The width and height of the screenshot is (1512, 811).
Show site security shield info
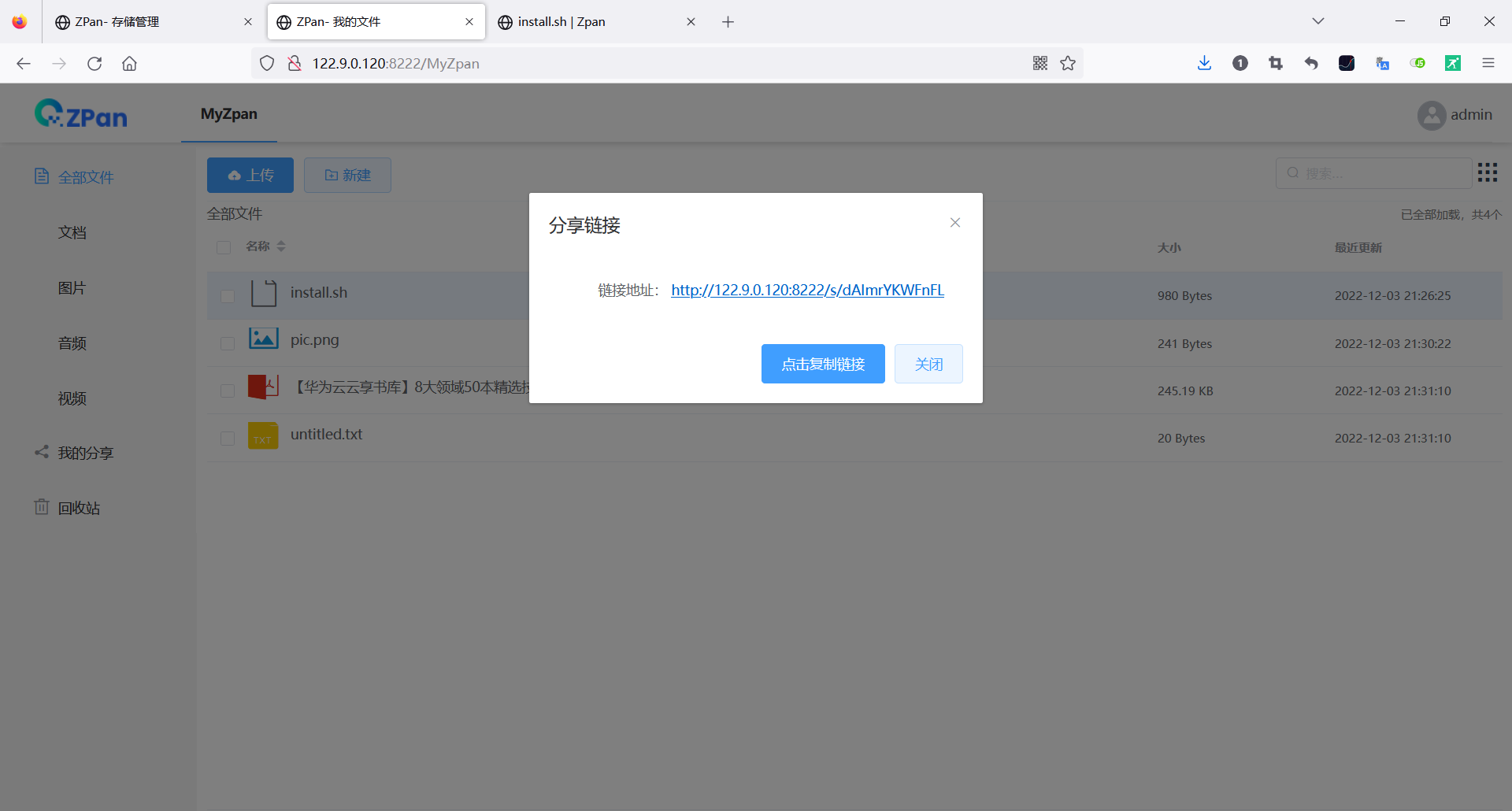click(x=267, y=64)
